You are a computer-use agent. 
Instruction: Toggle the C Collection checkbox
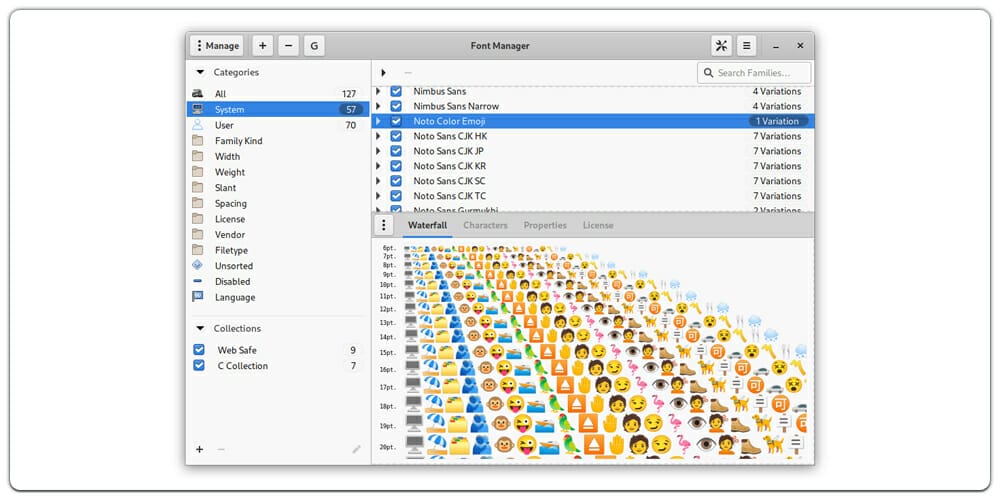point(199,365)
